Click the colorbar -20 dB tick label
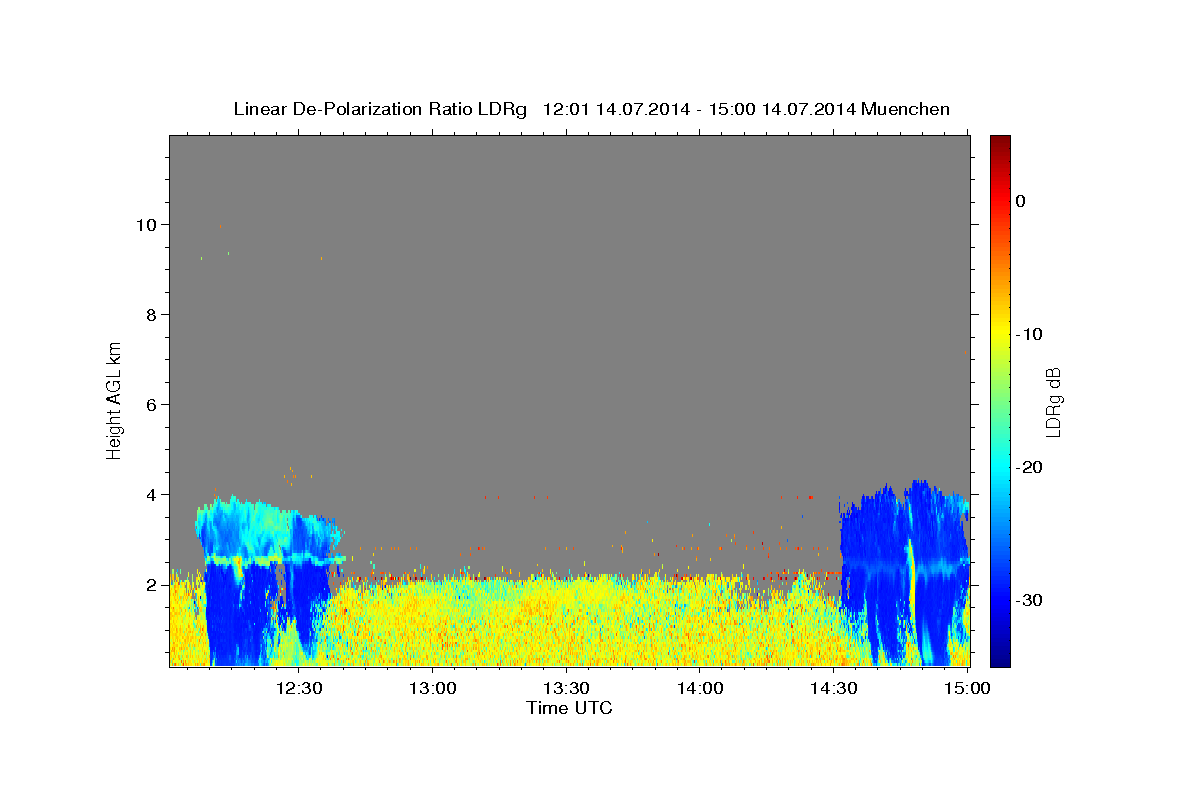This screenshot has height=800, width=1200. click(x=1030, y=467)
